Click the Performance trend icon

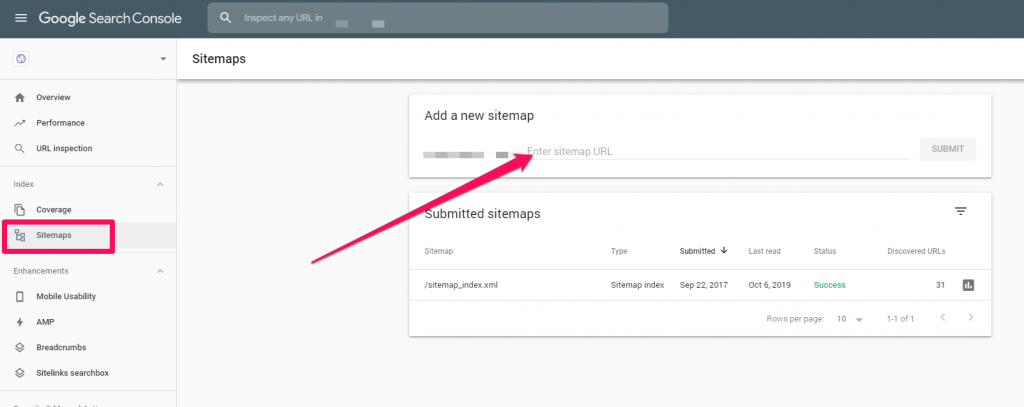[20, 123]
